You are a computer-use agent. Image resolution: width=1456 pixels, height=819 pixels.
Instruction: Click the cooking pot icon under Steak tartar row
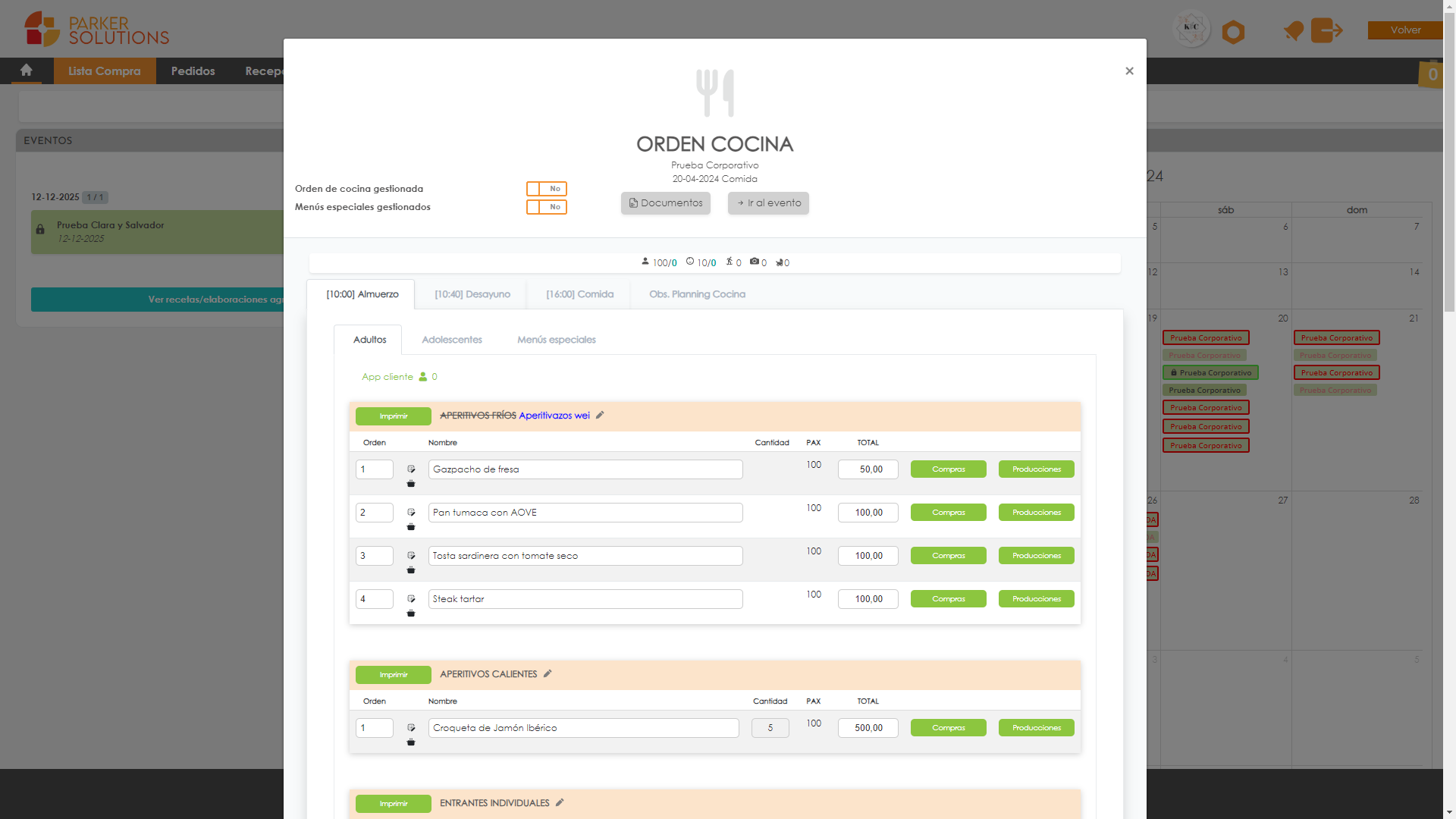[x=411, y=613]
